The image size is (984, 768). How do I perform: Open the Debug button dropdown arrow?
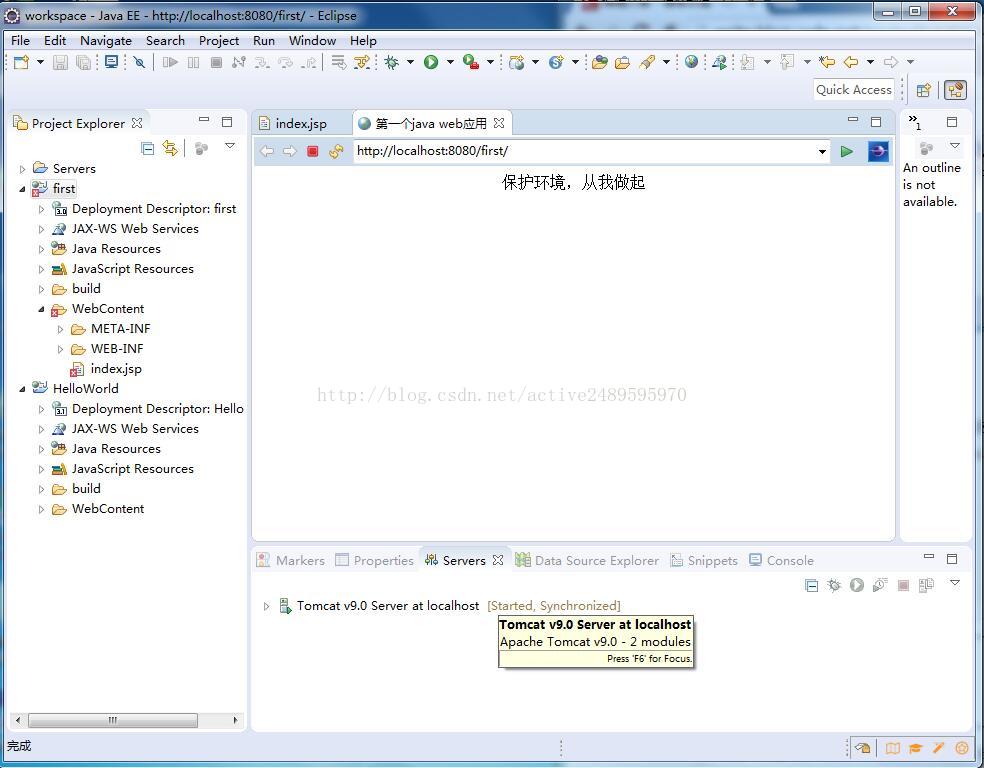410,62
